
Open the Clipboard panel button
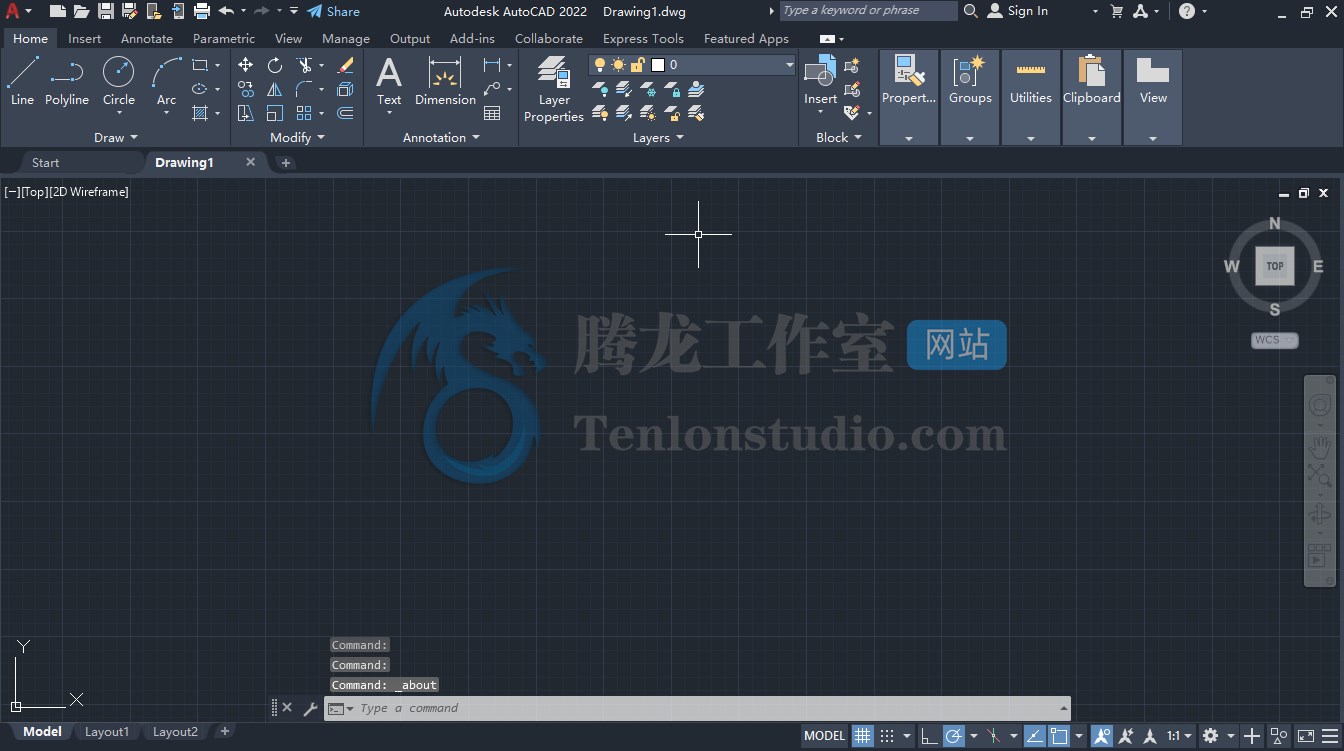click(1092, 98)
